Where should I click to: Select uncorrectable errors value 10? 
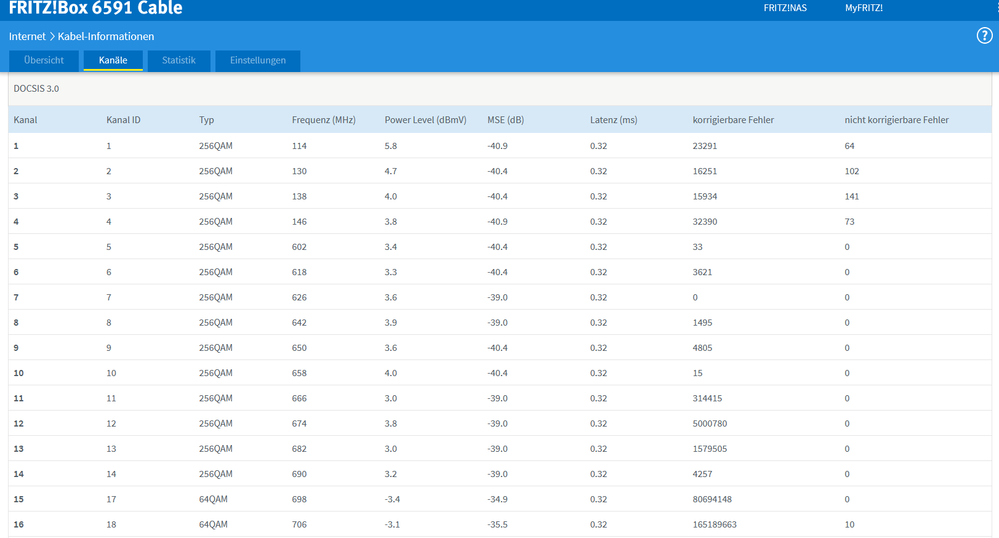click(849, 525)
